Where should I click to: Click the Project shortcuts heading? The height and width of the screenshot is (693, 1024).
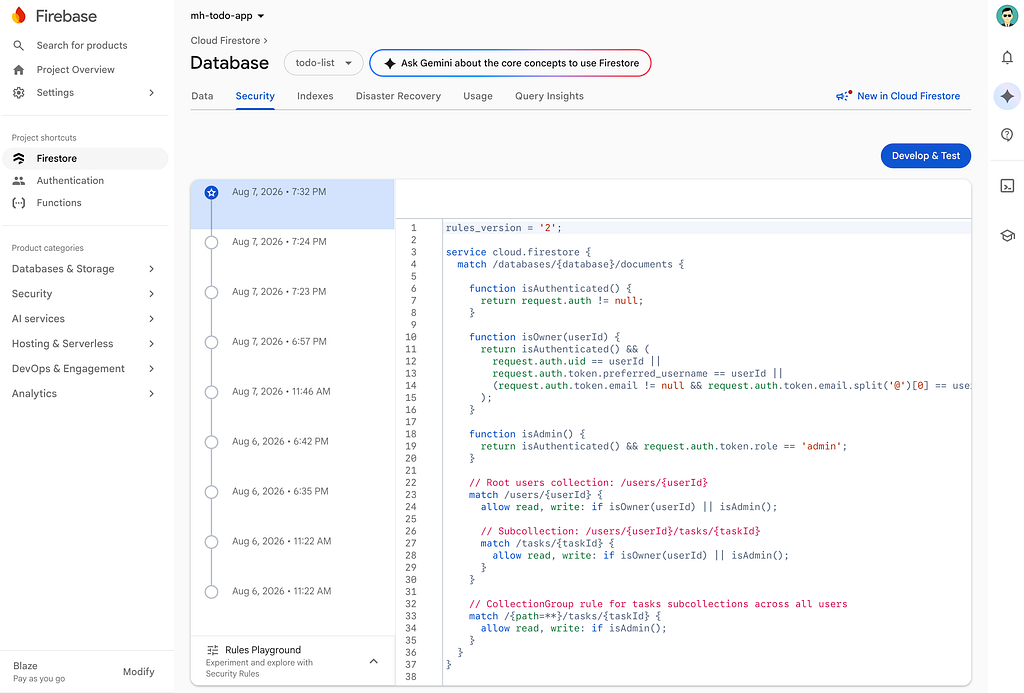coord(44,138)
